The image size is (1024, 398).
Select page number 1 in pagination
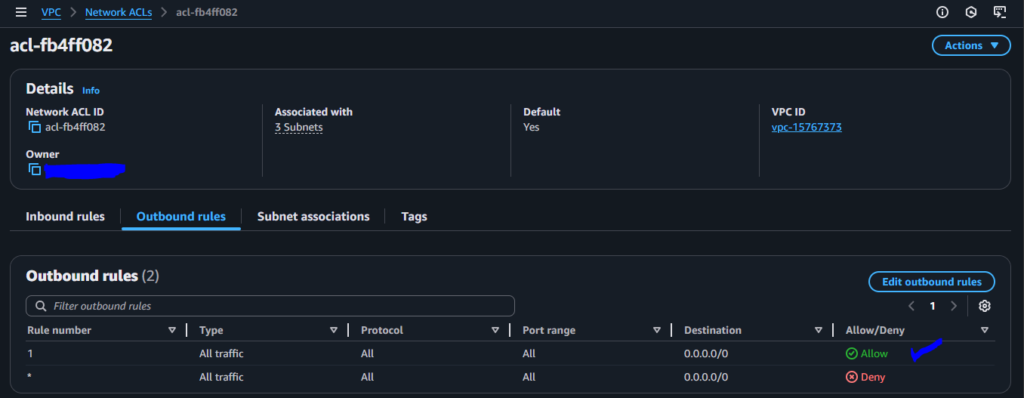point(933,306)
